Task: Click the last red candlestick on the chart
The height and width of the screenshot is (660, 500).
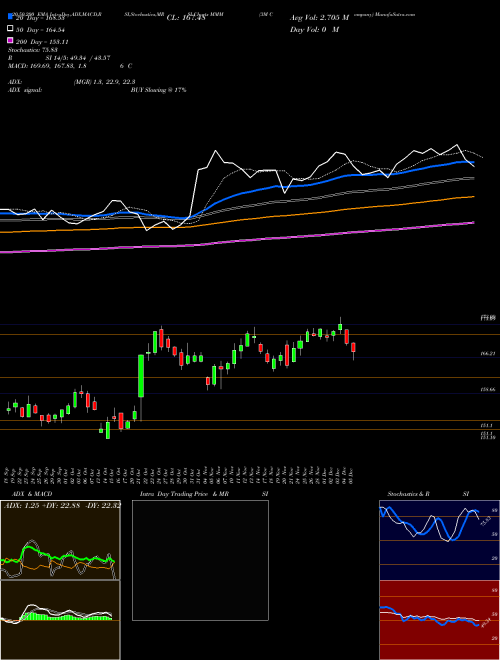Action: point(354,347)
